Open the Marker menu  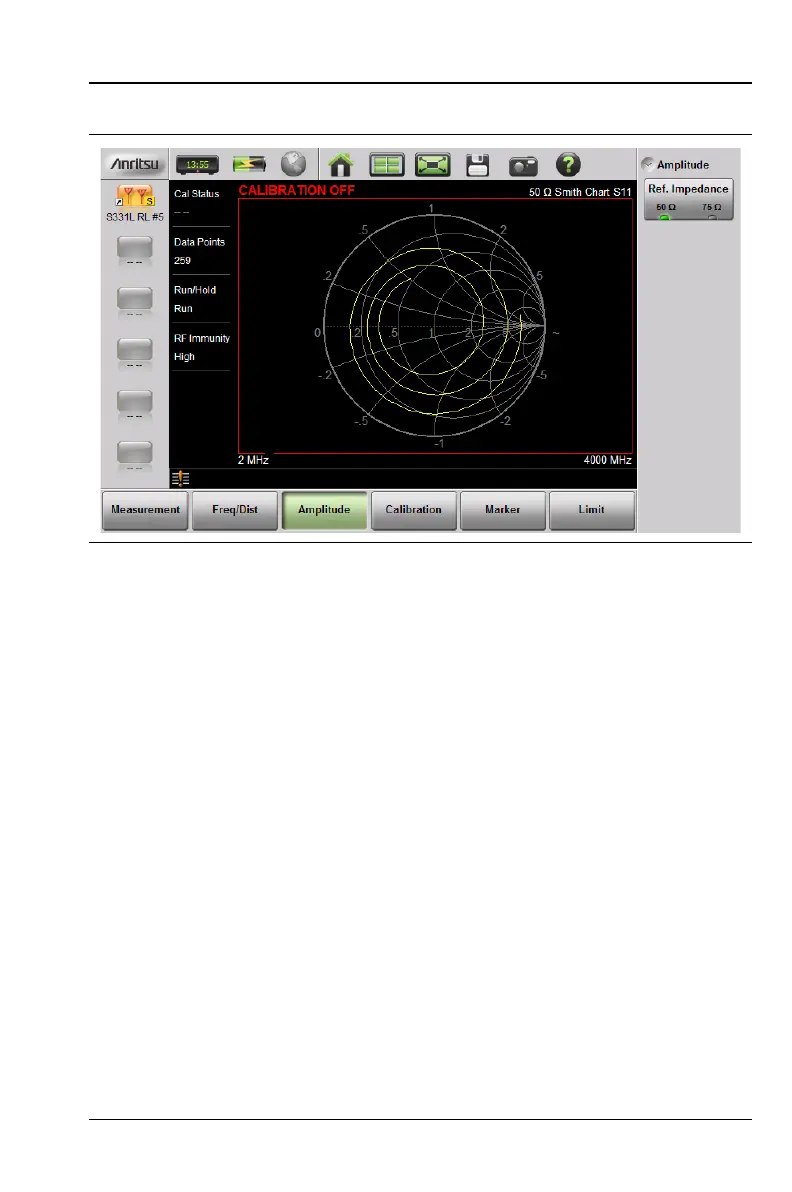pos(502,509)
